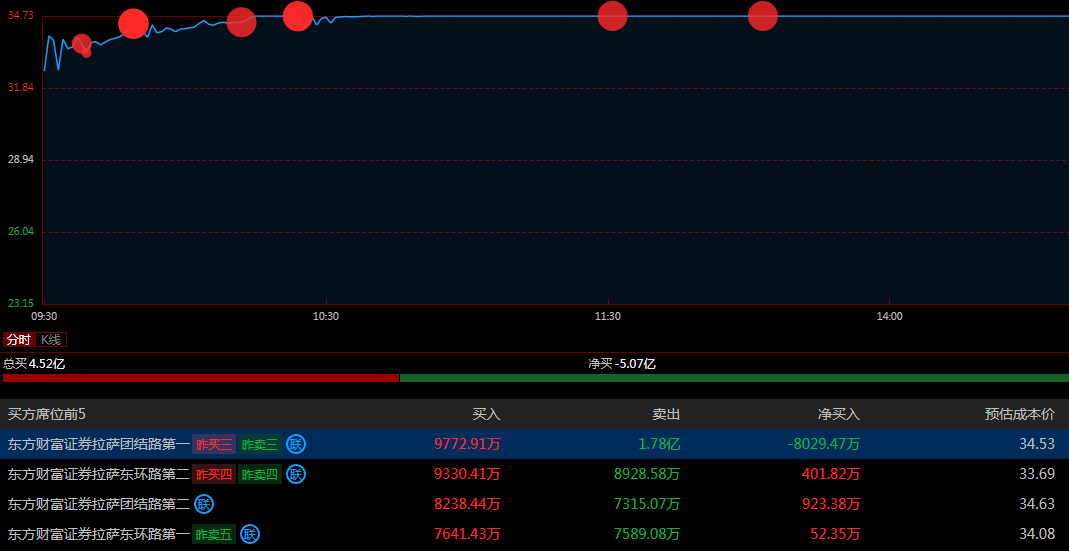Click the 联 icon for 拉萨东环路第一 row
The height and width of the screenshot is (551, 1069).
coord(250,534)
